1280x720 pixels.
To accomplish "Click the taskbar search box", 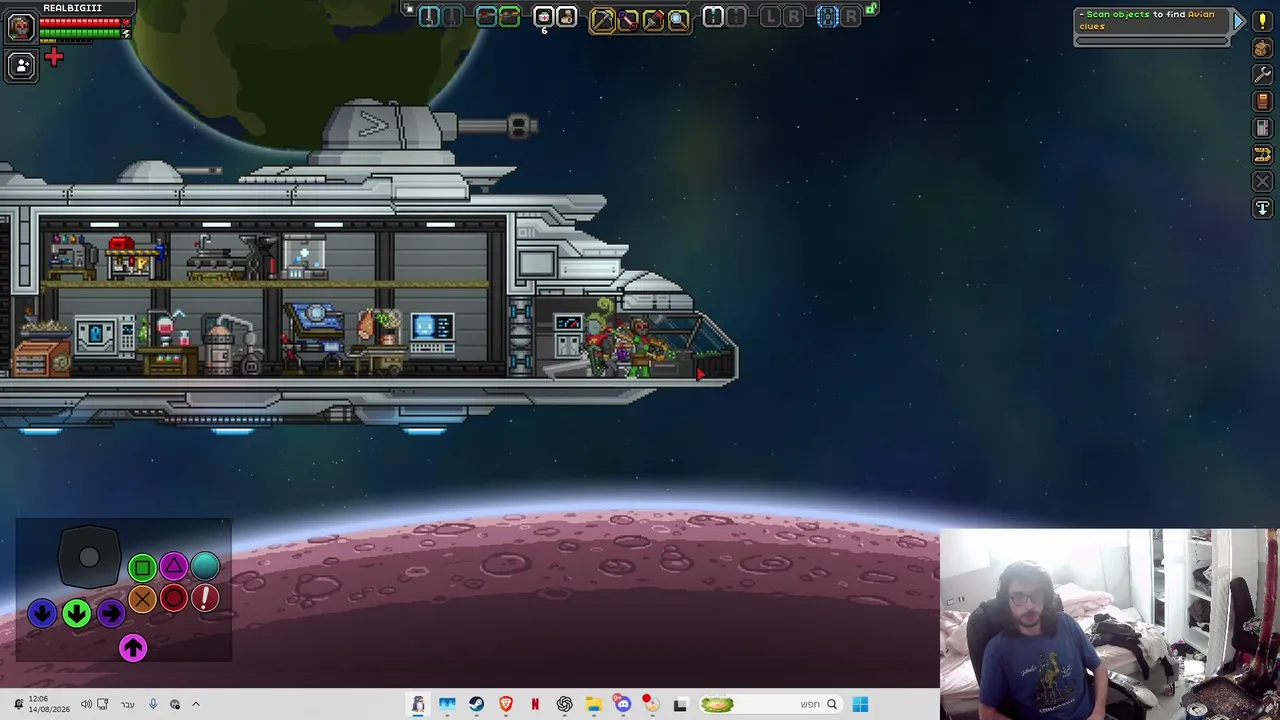I will point(770,704).
